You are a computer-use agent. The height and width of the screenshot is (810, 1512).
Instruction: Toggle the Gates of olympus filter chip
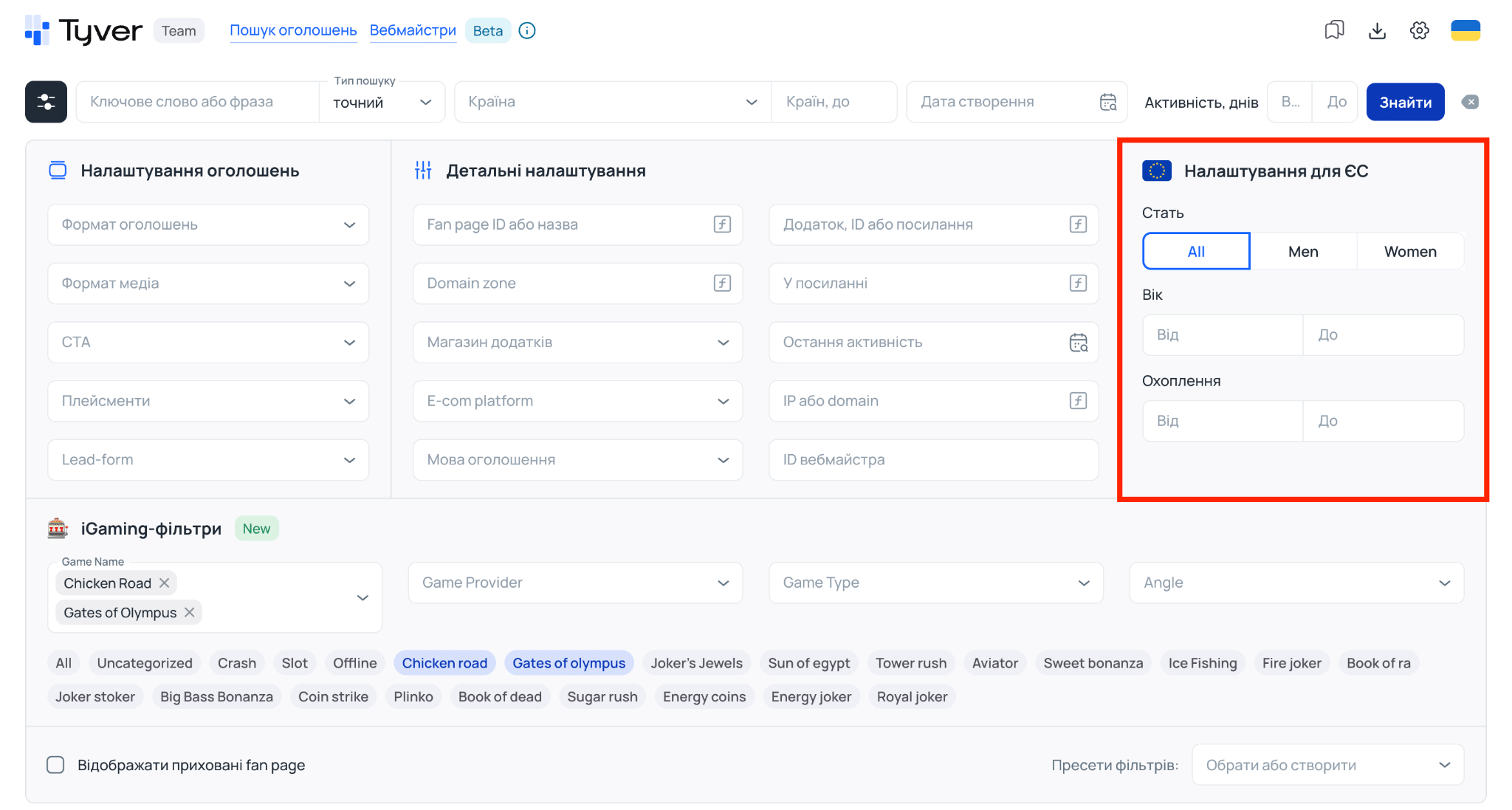coord(568,663)
